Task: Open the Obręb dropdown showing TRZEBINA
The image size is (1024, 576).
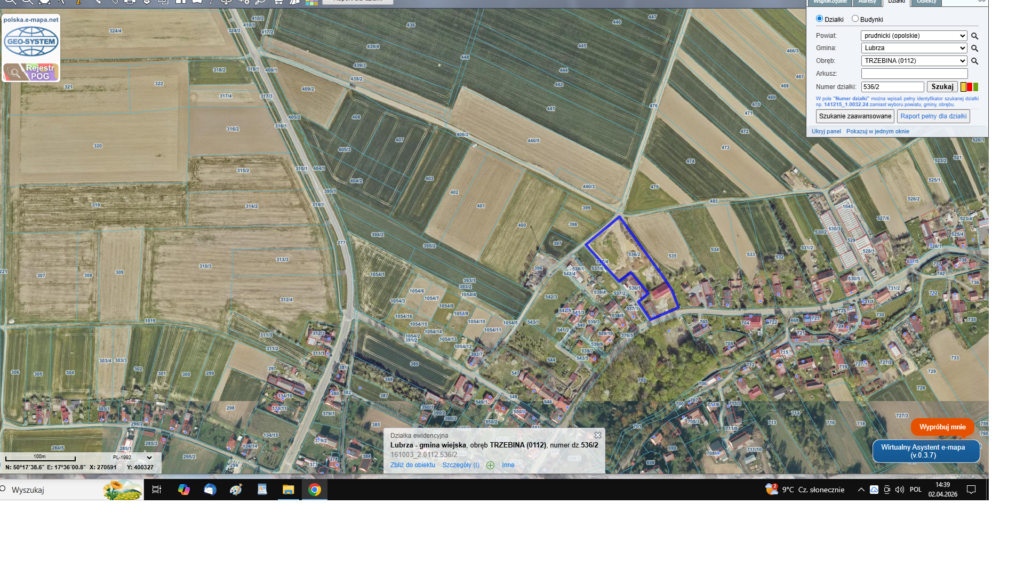Action: click(x=914, y=61)
